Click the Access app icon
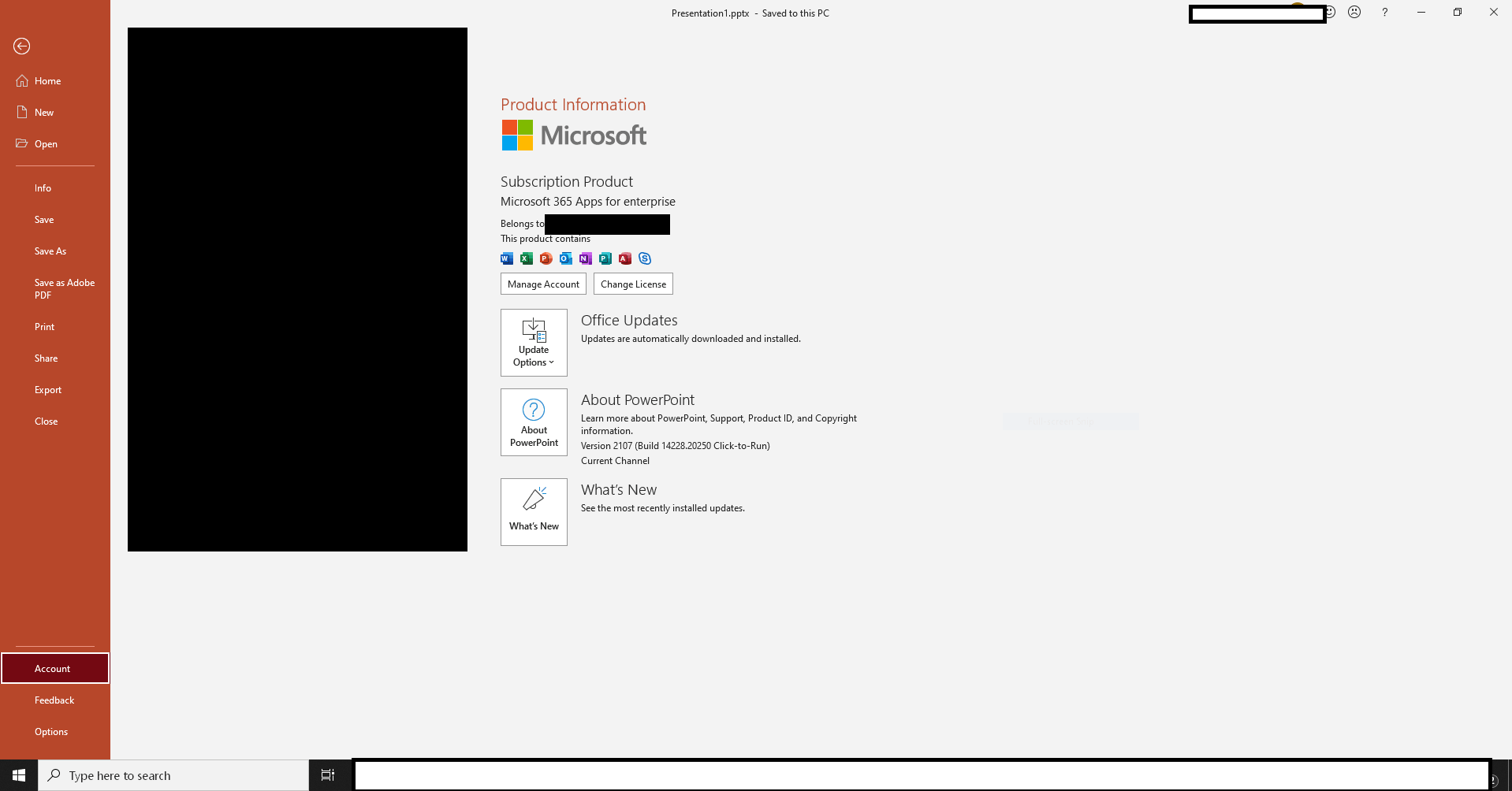 (x=625, y=258)
